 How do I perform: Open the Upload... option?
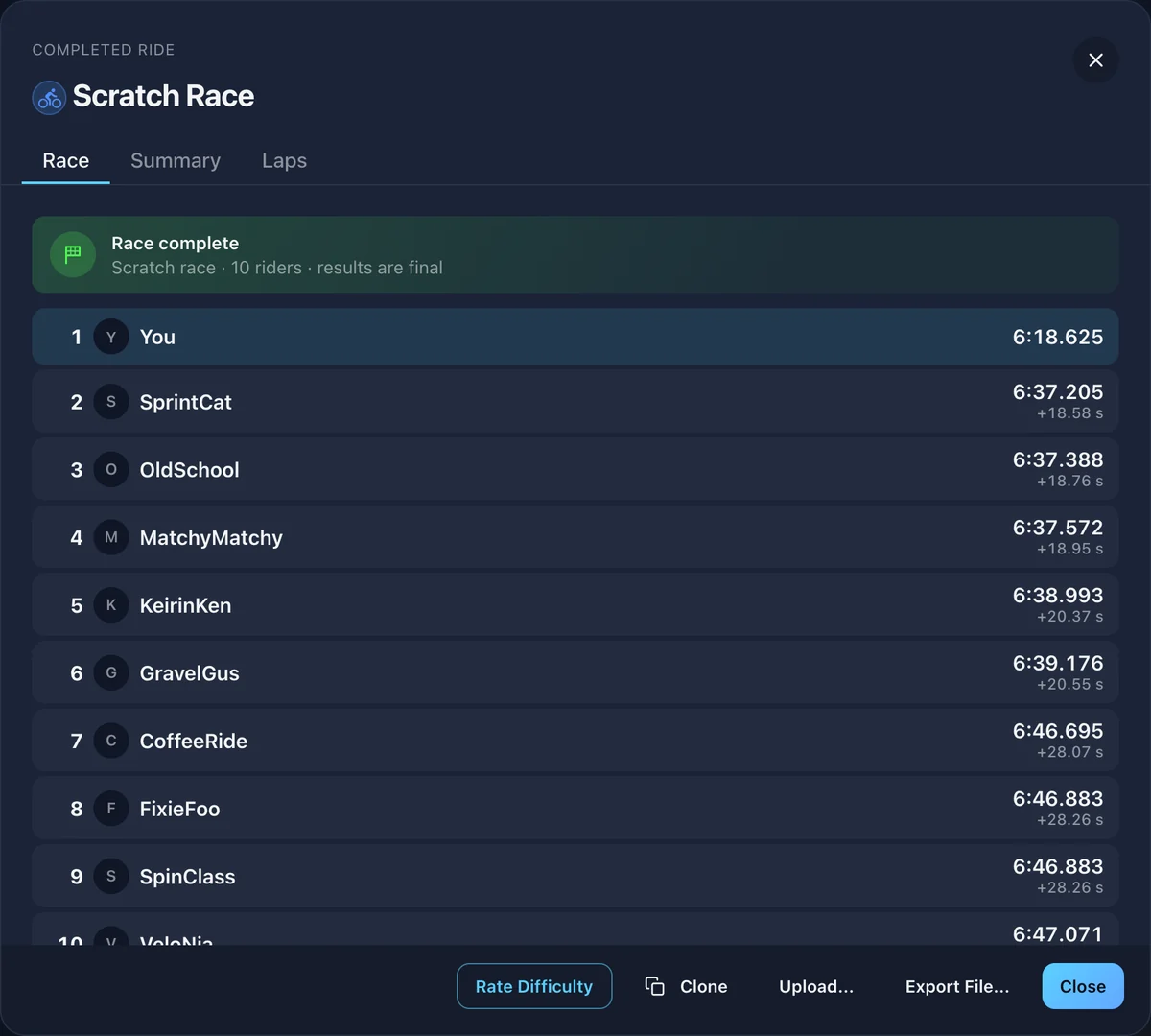click(x=816, y=986)
